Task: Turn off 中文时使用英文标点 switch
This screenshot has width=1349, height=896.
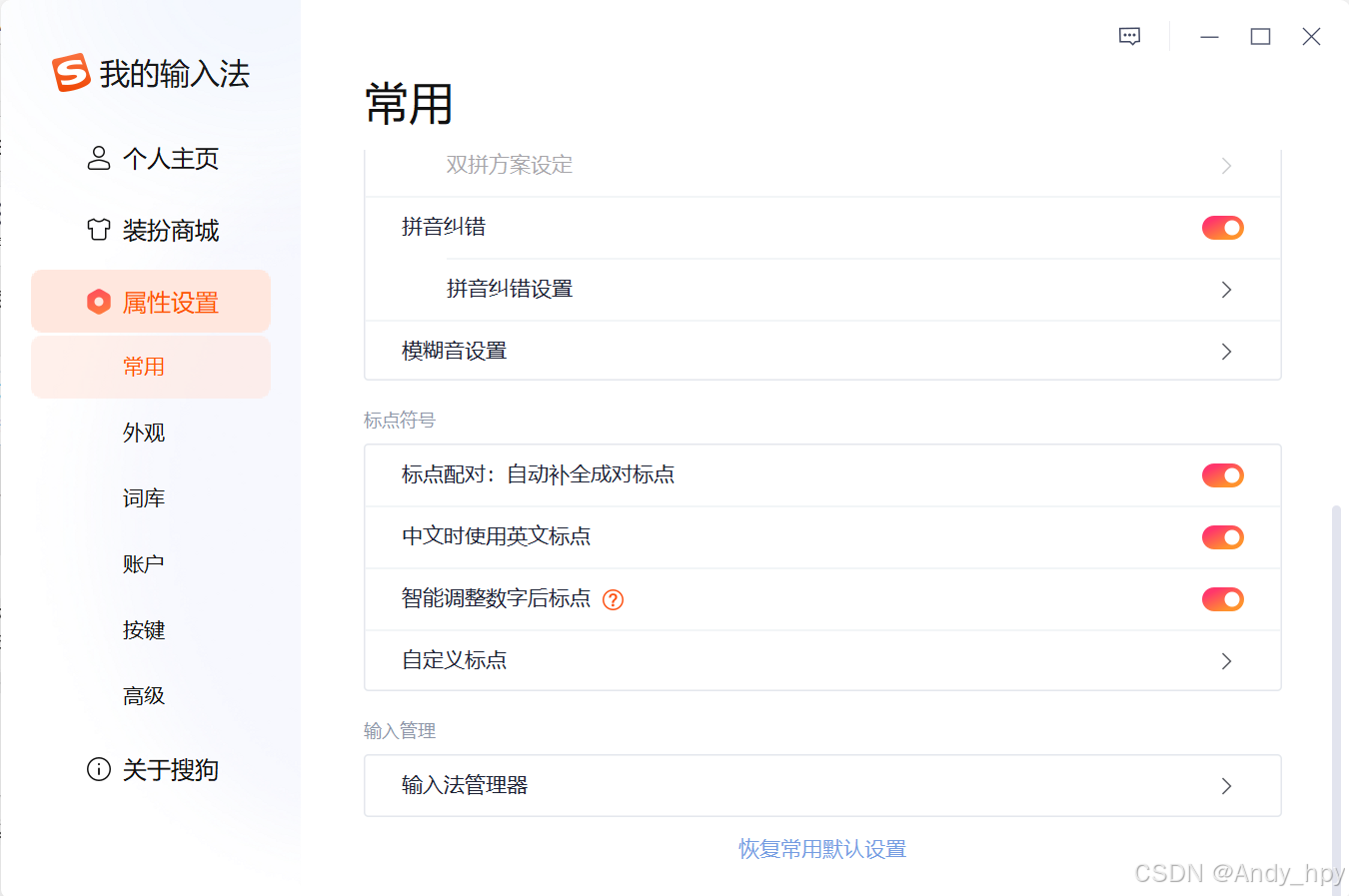Action: [x=1223, y=537]
